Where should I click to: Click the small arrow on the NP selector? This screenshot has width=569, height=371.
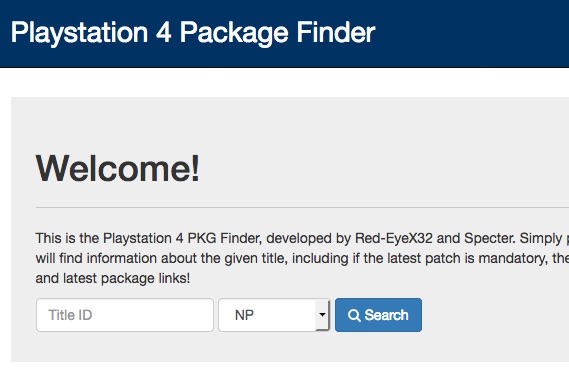pos(322,315)
